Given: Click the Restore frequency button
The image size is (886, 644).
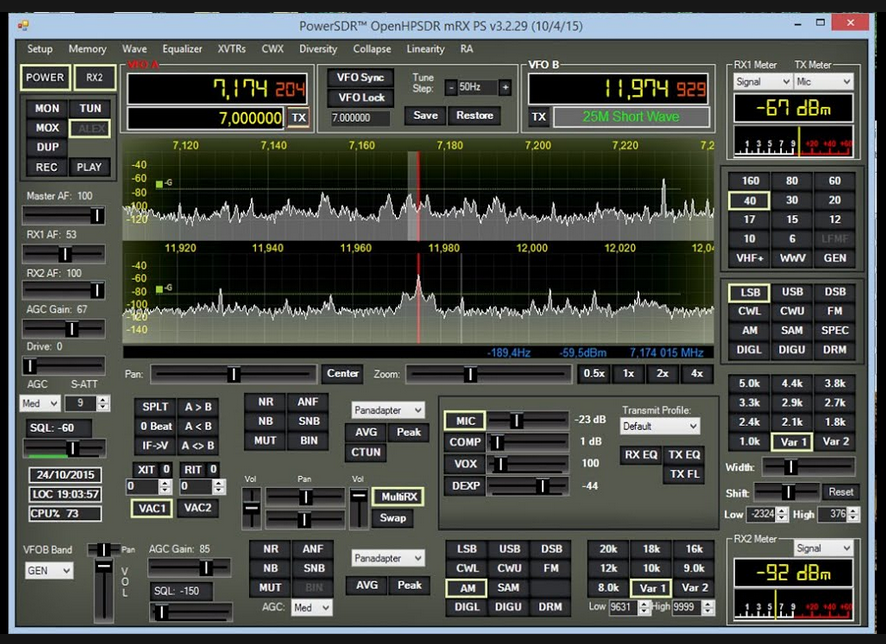Looking at the screenshot, I should point(475,116).
